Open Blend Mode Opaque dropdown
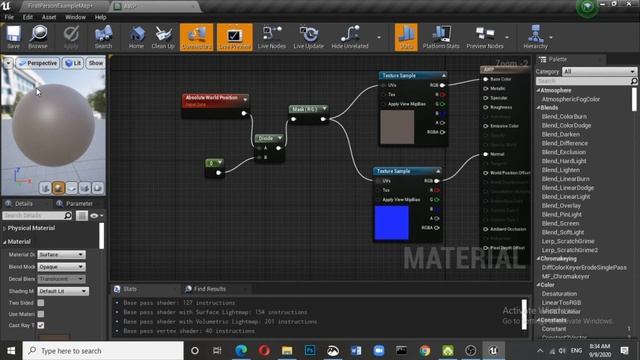The image size is (640, 360). (61, 267)
